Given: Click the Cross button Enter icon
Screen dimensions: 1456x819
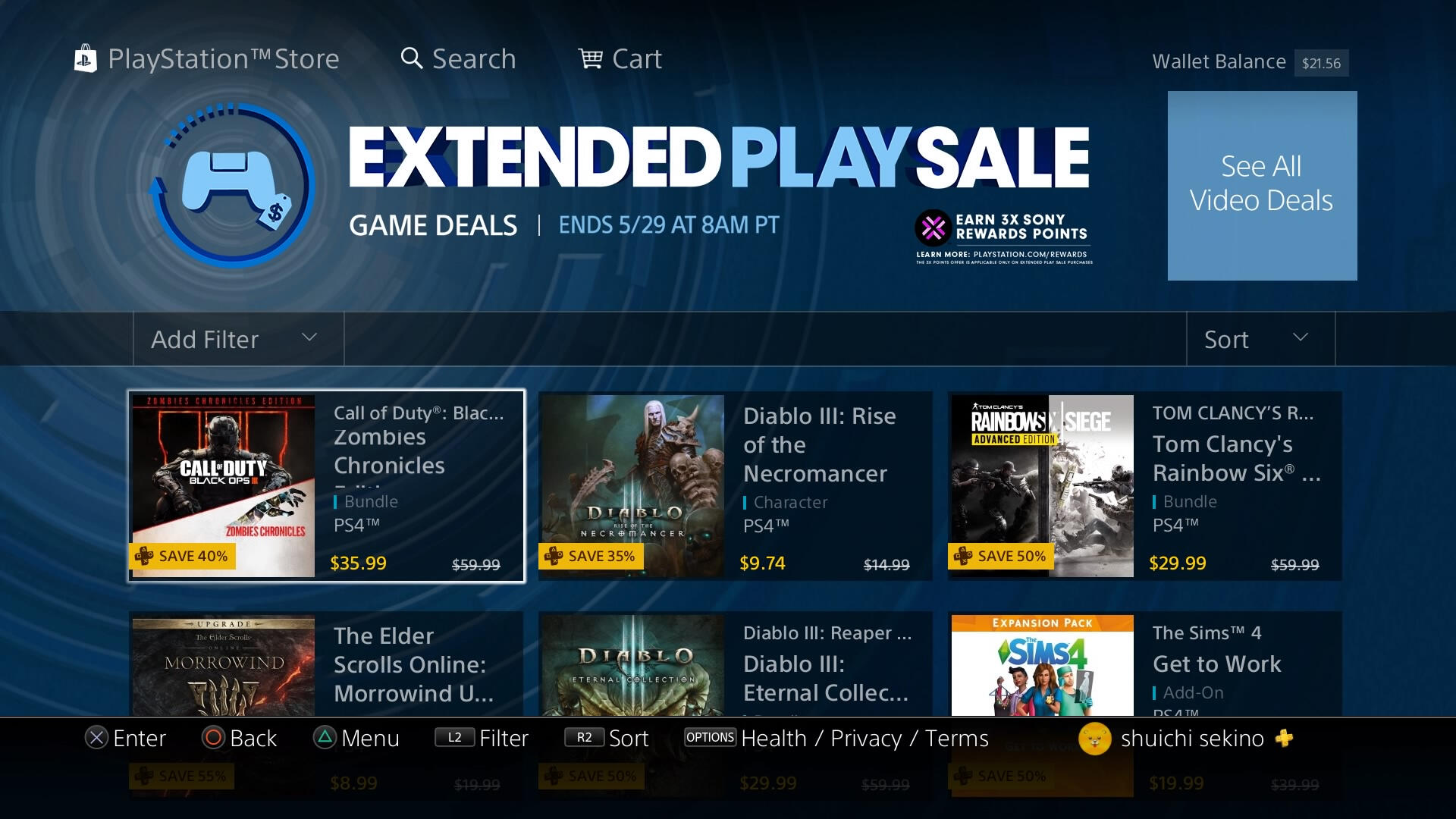Looking at the screenshot, I should point(96,738).
